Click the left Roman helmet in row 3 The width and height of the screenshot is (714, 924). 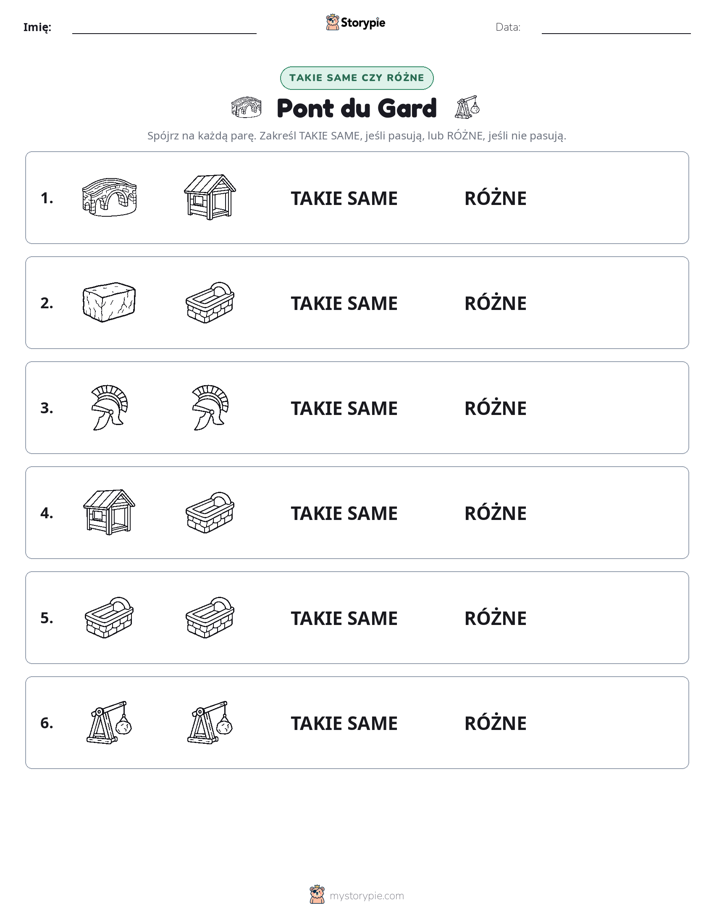tap(110, 407)
